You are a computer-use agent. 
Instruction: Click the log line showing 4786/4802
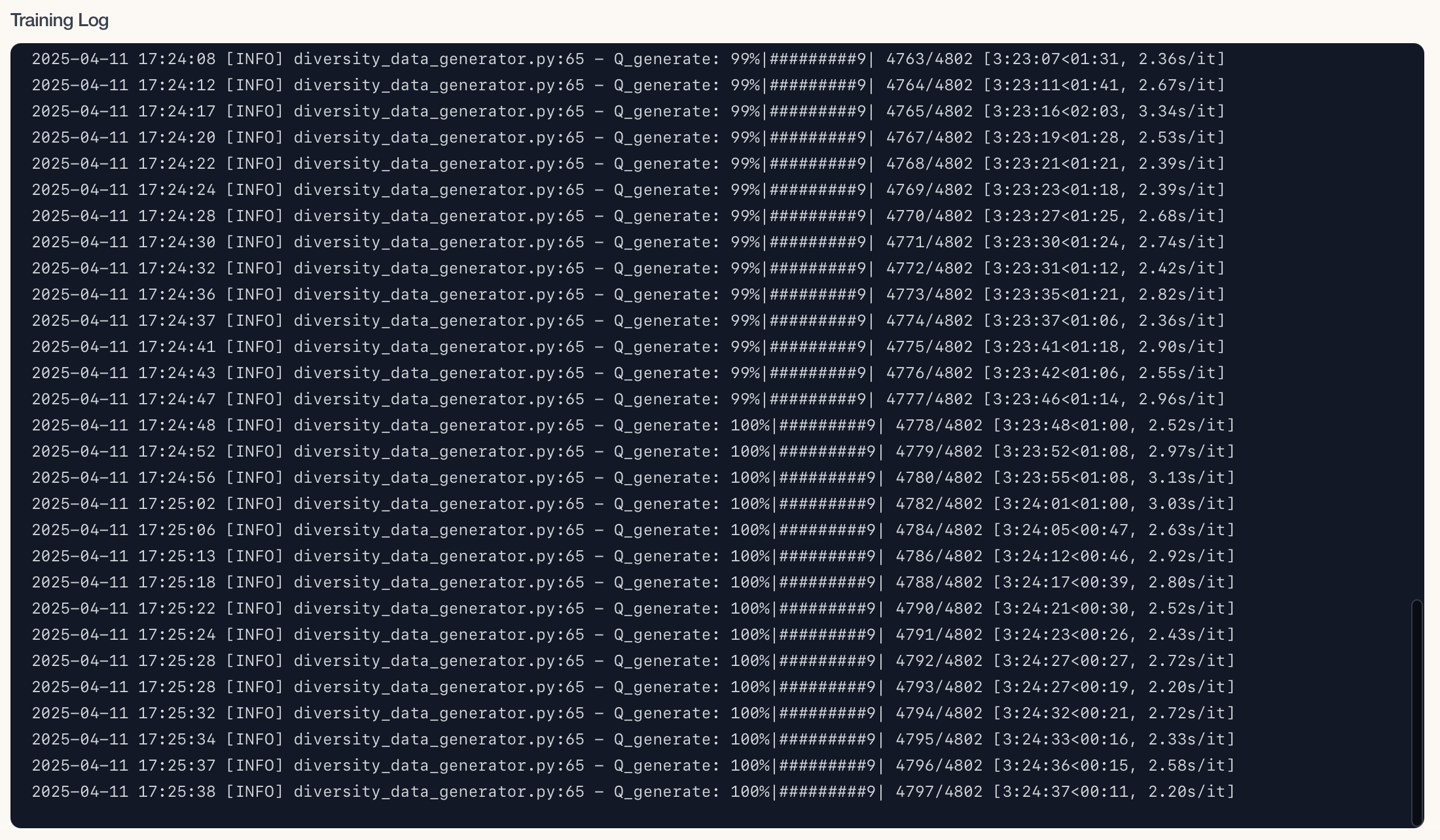[x=633, y=556]
